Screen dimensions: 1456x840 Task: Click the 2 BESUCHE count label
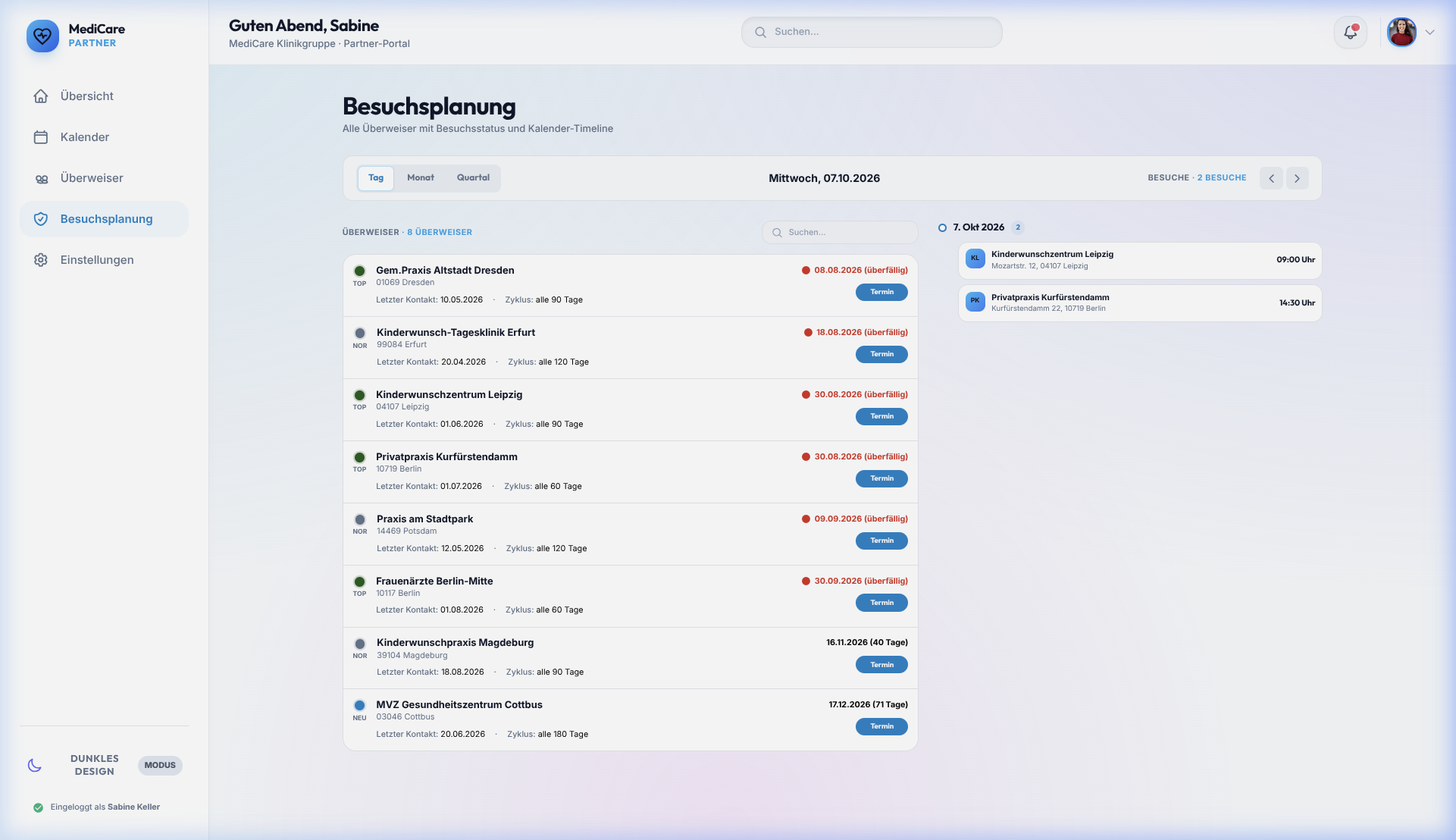tap(1222, 178)
